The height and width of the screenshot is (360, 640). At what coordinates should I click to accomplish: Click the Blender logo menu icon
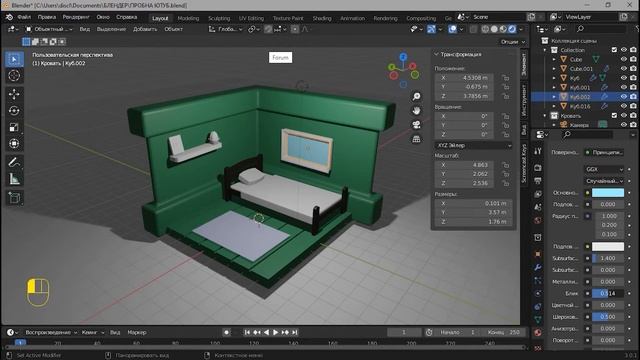click(x=9, y=17)
